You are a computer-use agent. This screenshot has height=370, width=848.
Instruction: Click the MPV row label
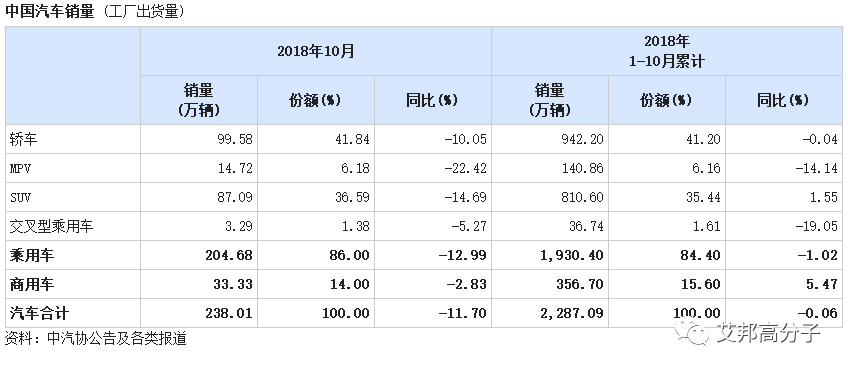(21, 168)
